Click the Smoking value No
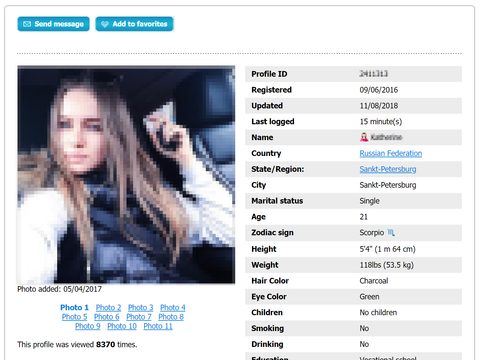The width and height of the screenshot is (480, 360). click(364, 328)
